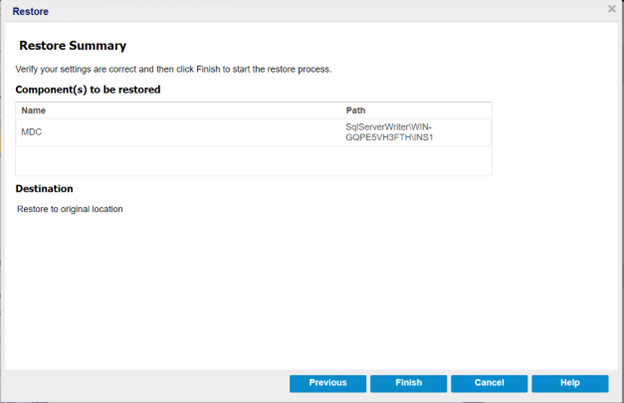Click the Destination section label
The width and height of the screenshot is (624, 403).
[x=44, y=188]
